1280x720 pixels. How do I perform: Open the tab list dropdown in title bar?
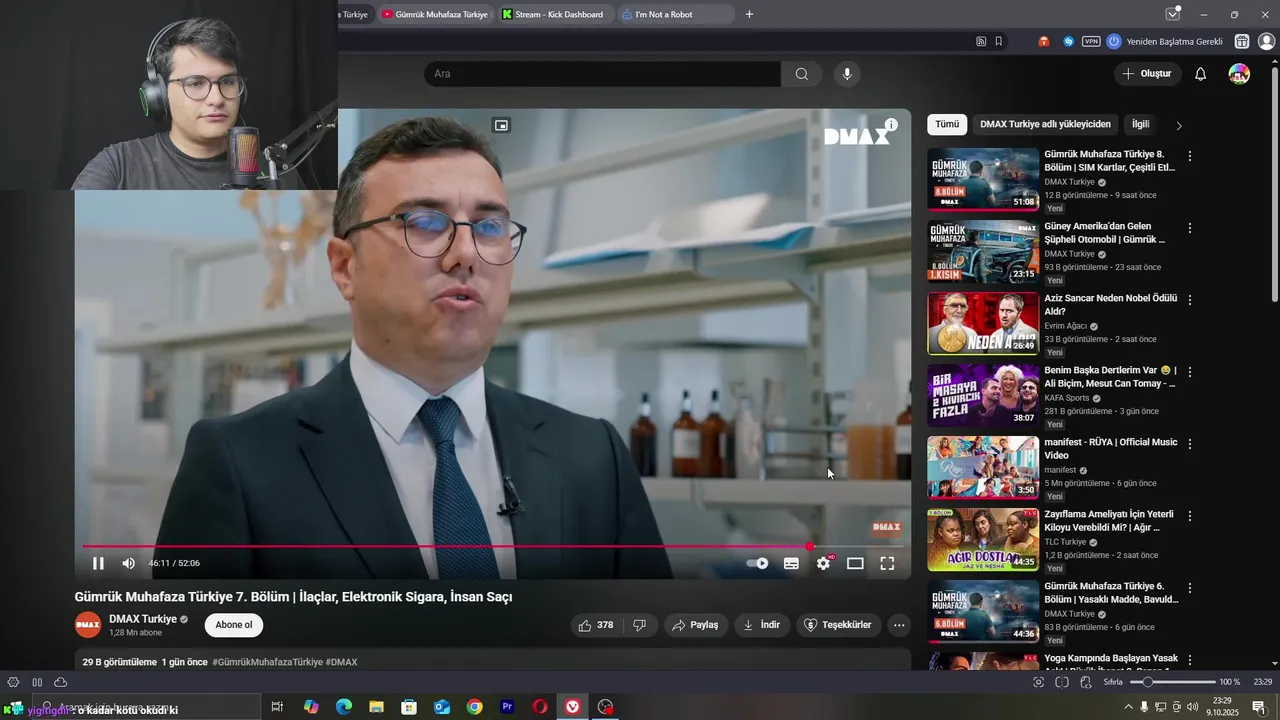tap(1173, 14)
